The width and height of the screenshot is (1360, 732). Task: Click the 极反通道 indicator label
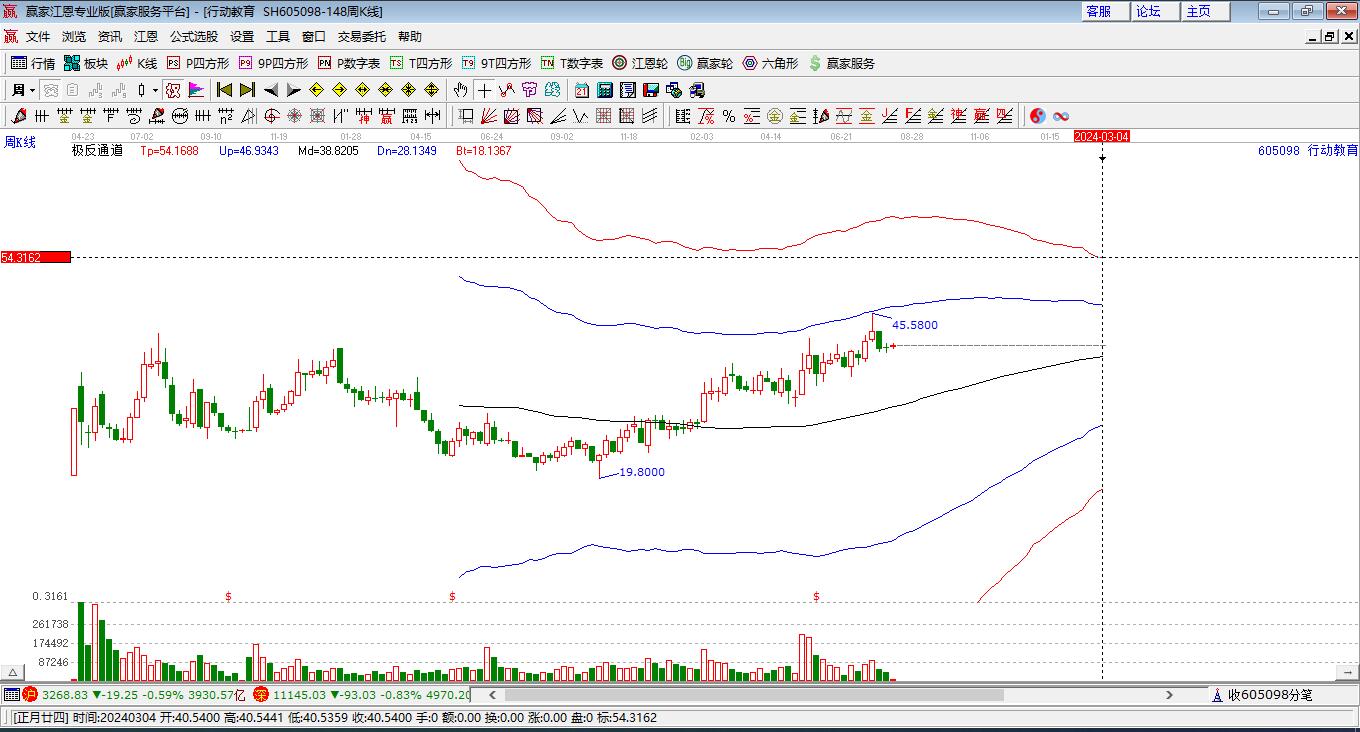click(x=97, y=151)
